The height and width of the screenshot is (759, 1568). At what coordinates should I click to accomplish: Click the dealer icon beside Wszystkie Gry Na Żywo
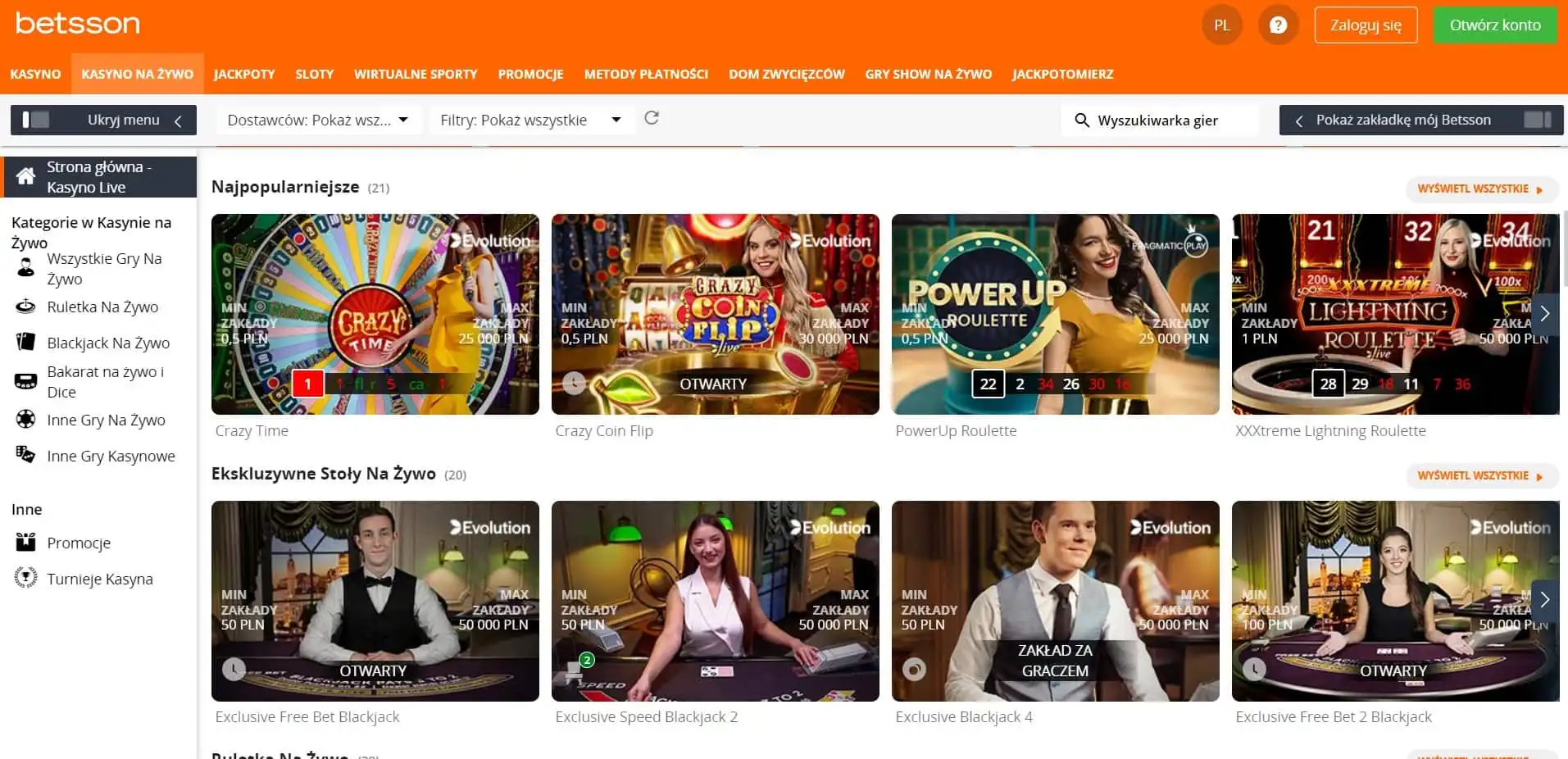[25, 267]
